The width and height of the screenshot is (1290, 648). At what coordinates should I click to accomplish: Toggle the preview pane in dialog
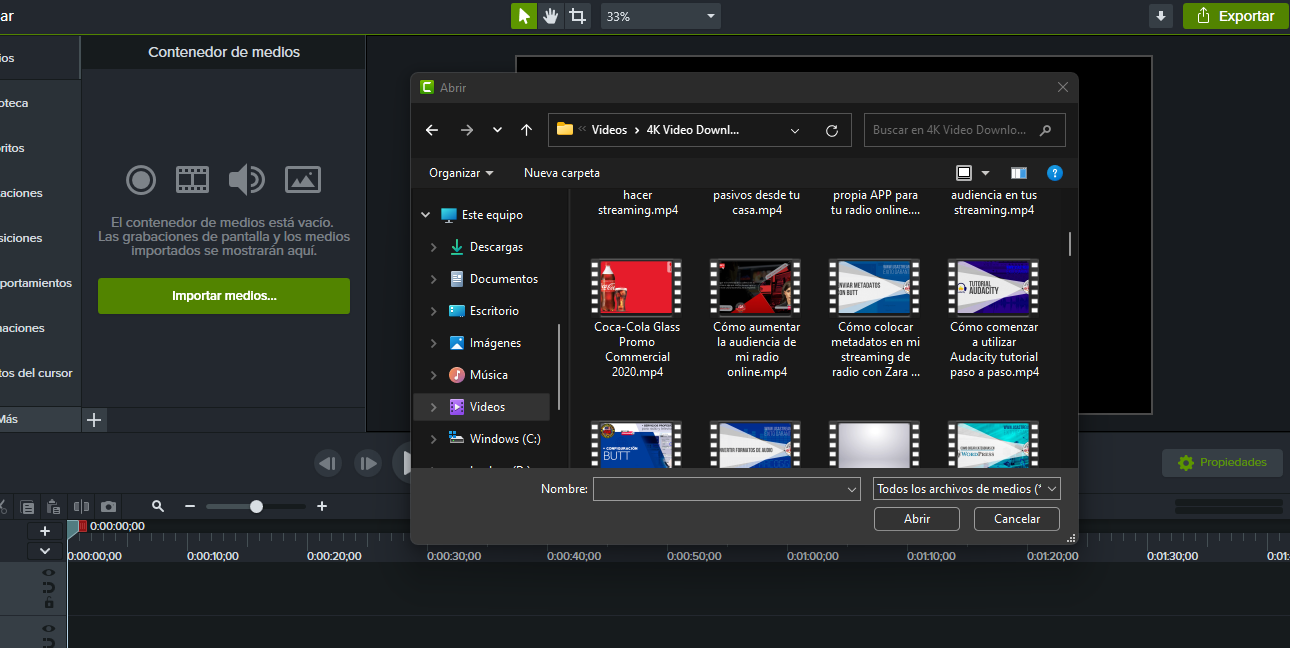click(1019, 173)
